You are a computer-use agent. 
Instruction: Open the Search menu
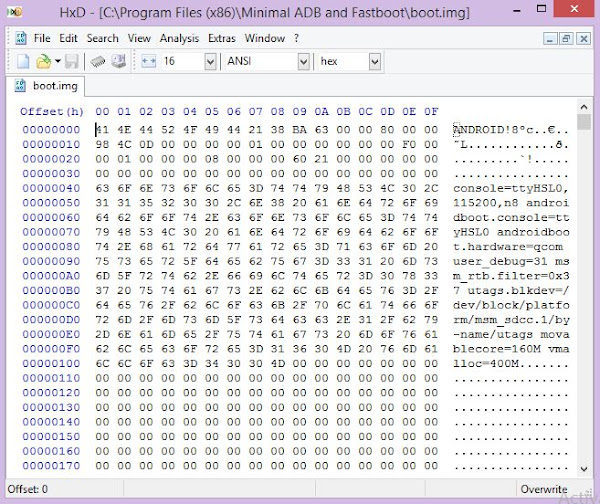tap(103, 38)
